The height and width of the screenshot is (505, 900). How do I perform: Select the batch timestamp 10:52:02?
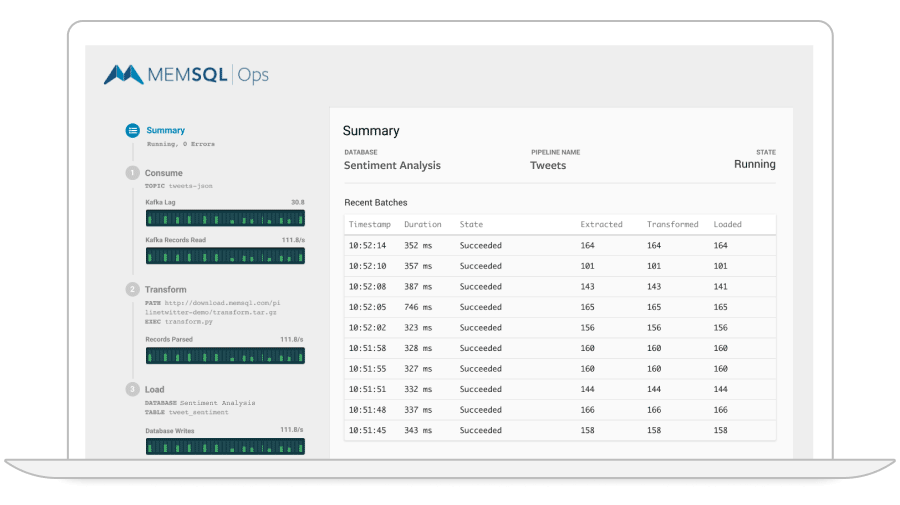tap(367, 328)
